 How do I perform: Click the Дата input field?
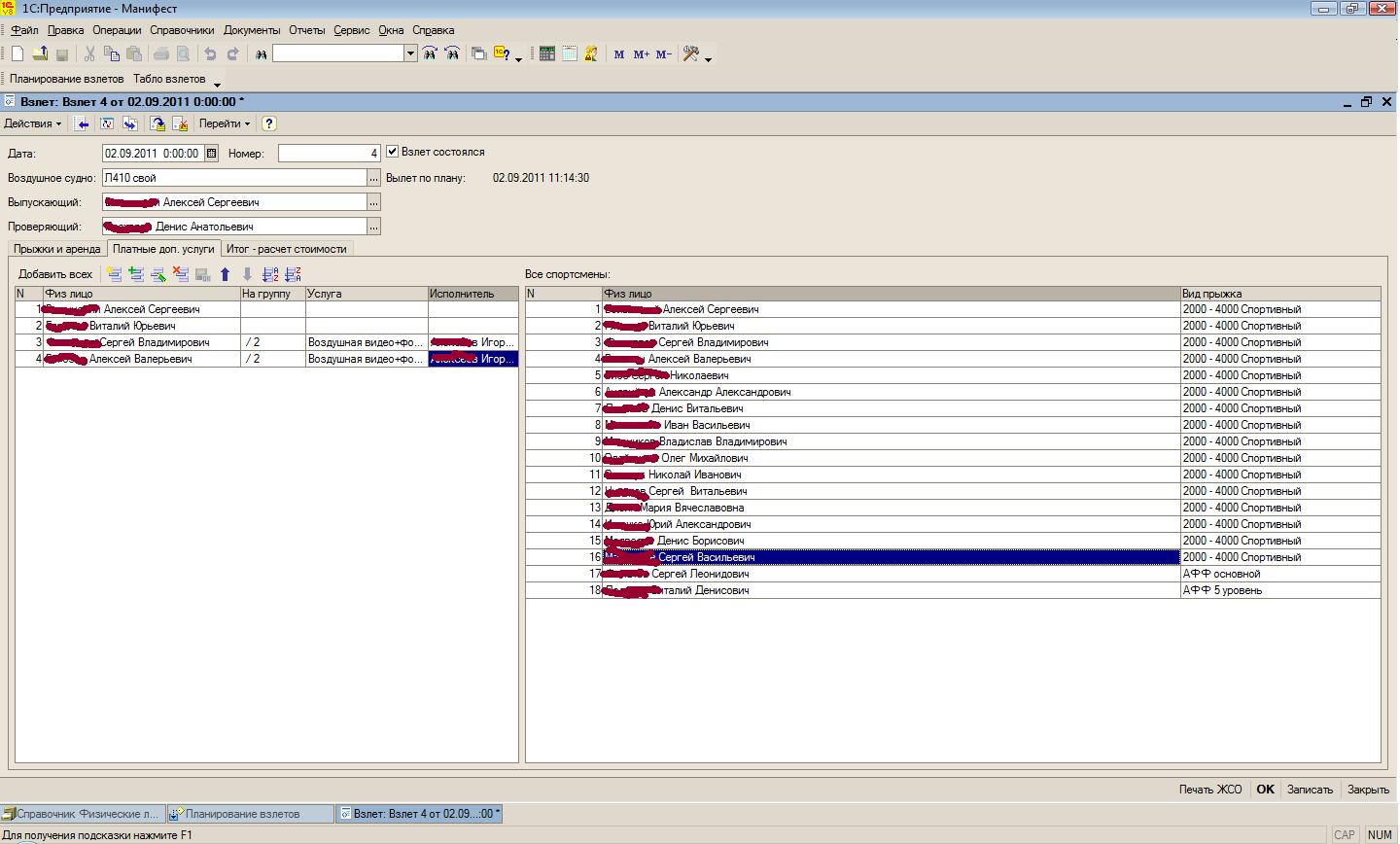tap(154, 154)
